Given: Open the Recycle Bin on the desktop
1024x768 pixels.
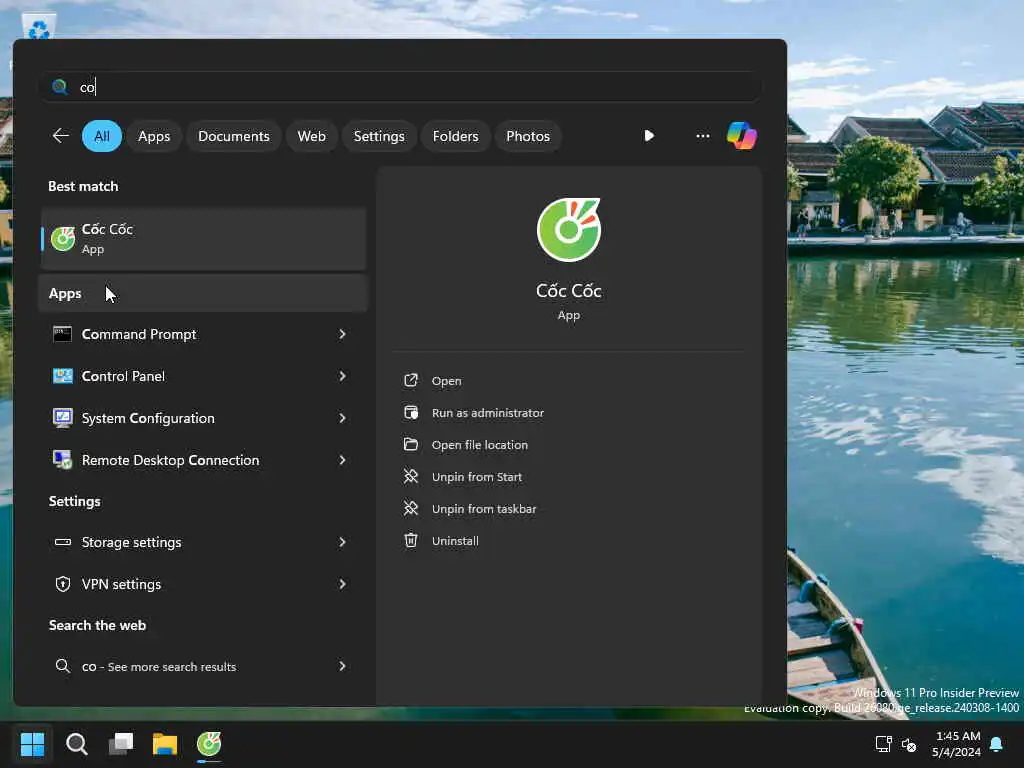Looking at the screenshot, I should coord(39,27).
